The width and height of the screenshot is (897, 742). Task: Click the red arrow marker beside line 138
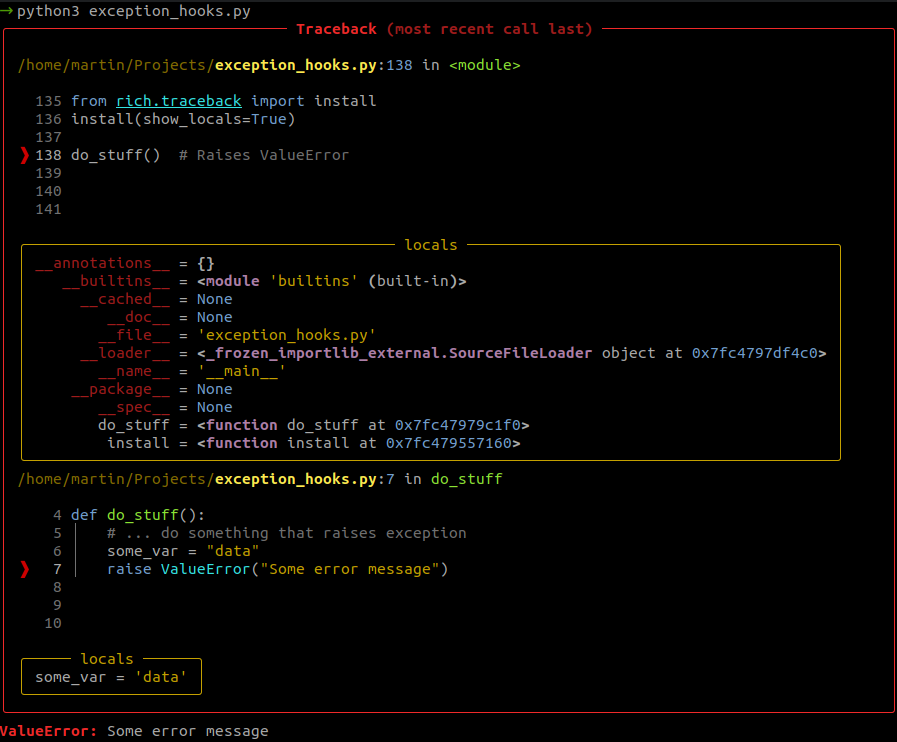[x=25, y=155]
